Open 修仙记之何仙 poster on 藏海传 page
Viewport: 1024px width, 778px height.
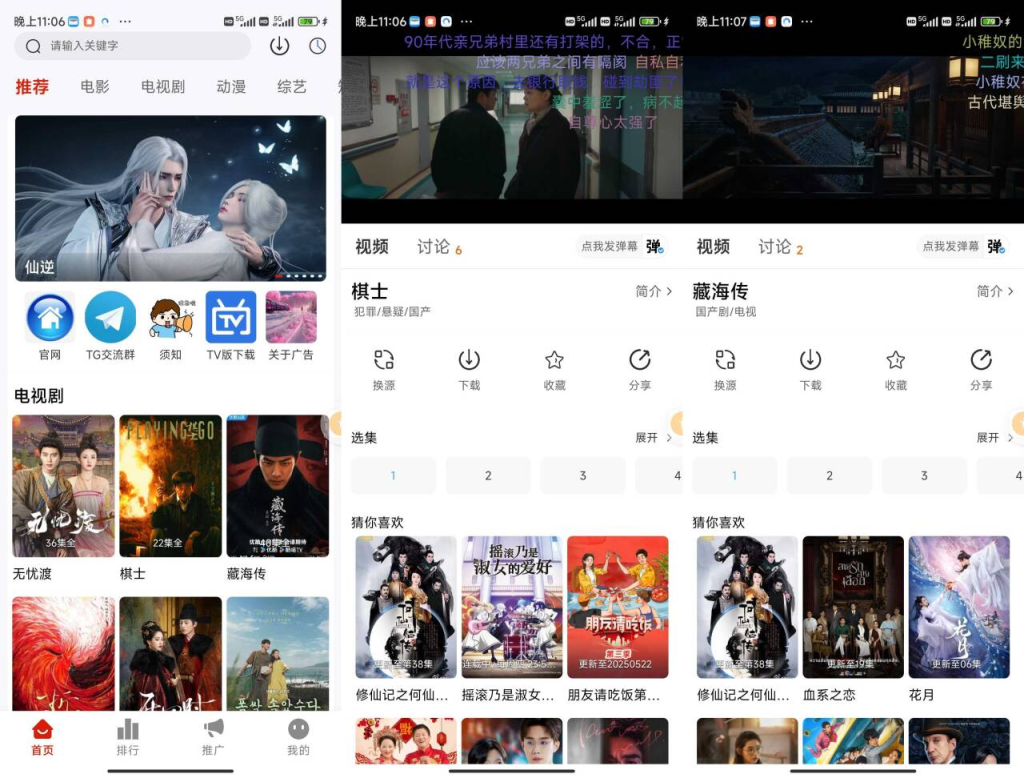point(747,607)
